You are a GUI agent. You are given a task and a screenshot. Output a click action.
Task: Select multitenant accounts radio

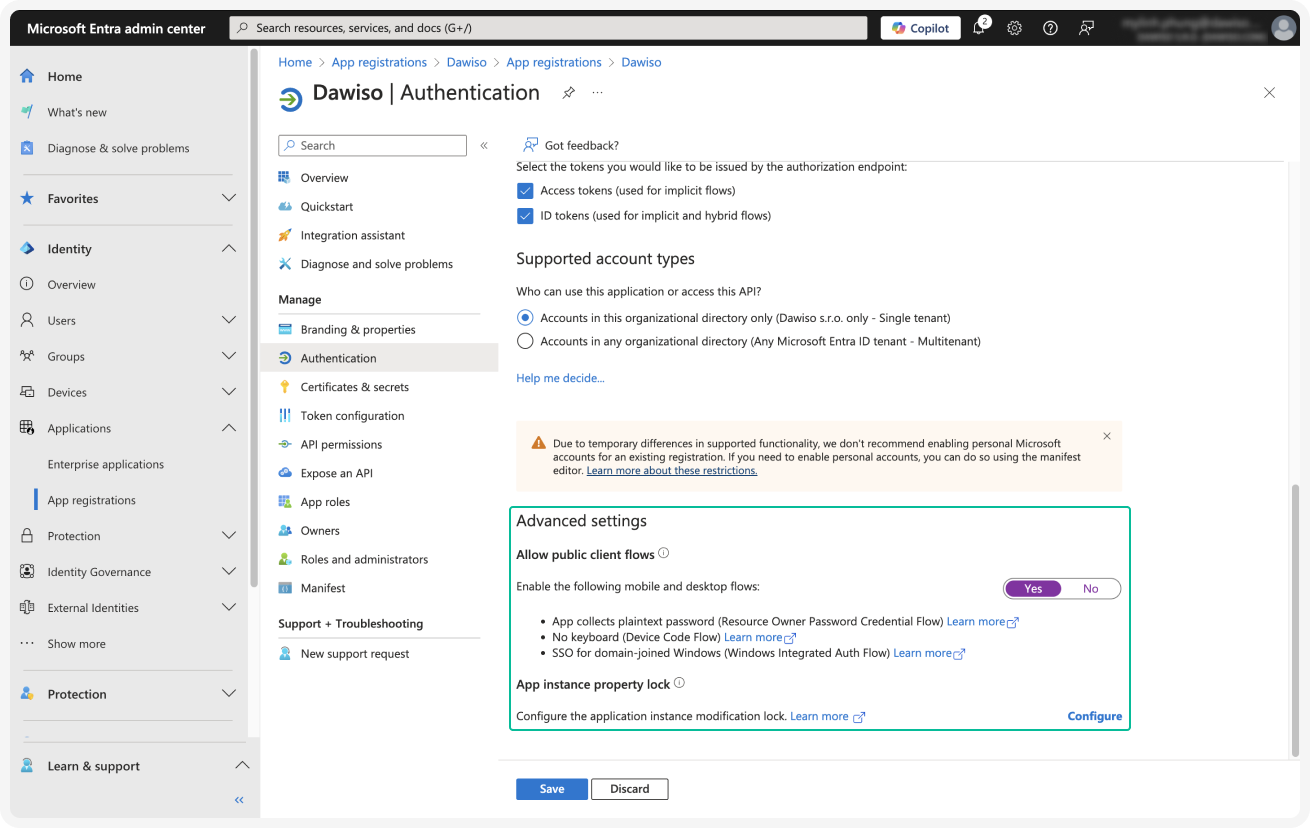click(525, 341)
